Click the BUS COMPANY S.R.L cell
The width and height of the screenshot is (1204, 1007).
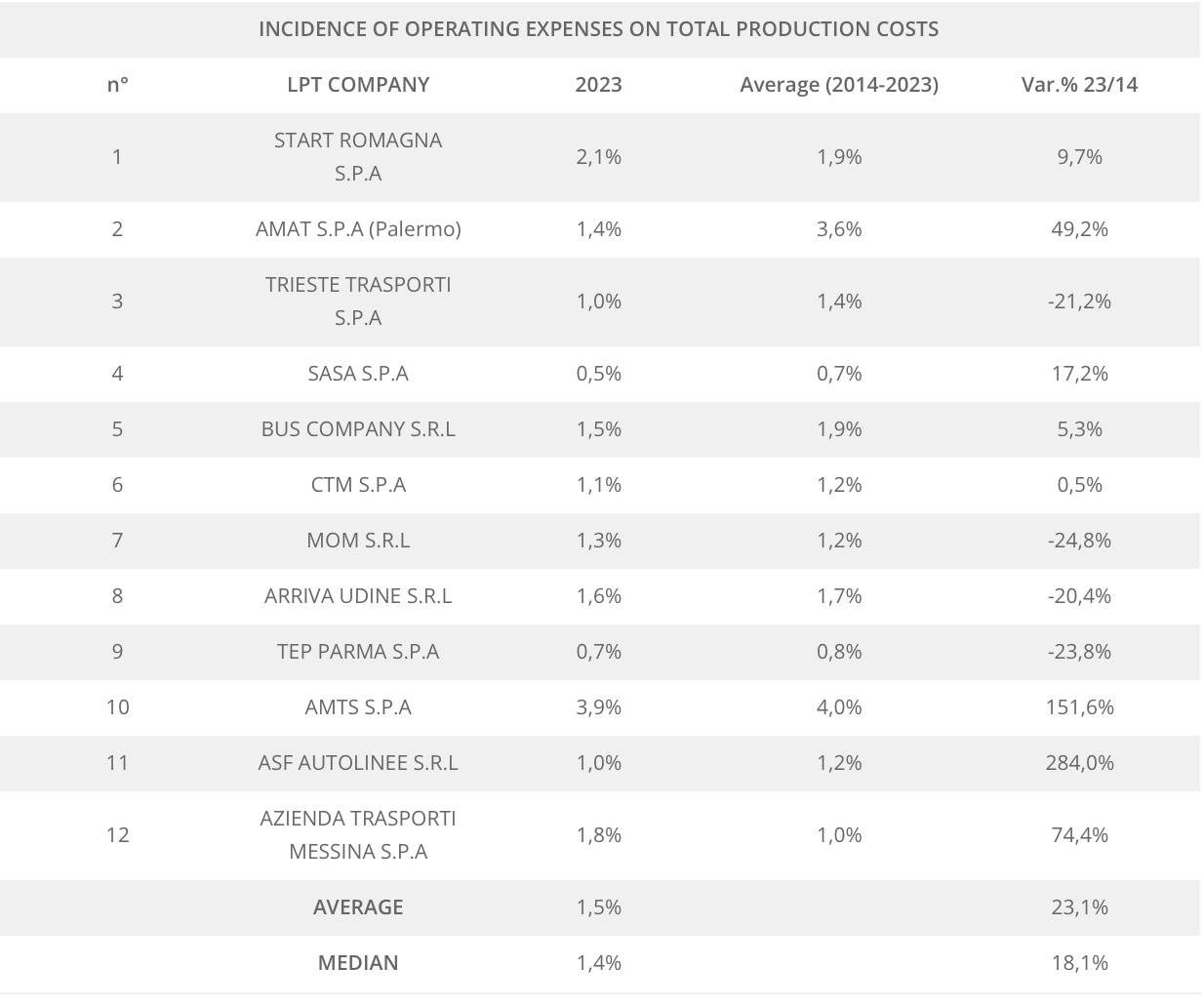coord(358,429)
